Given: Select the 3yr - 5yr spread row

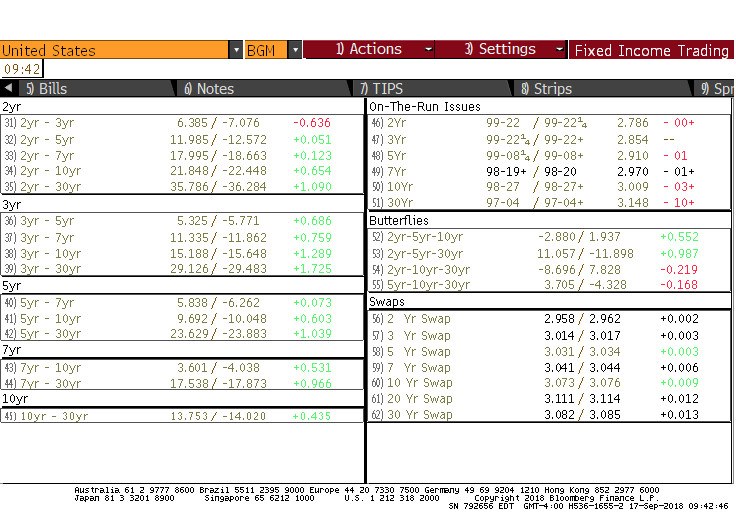Looking at the screenshot, I should 182,221.
